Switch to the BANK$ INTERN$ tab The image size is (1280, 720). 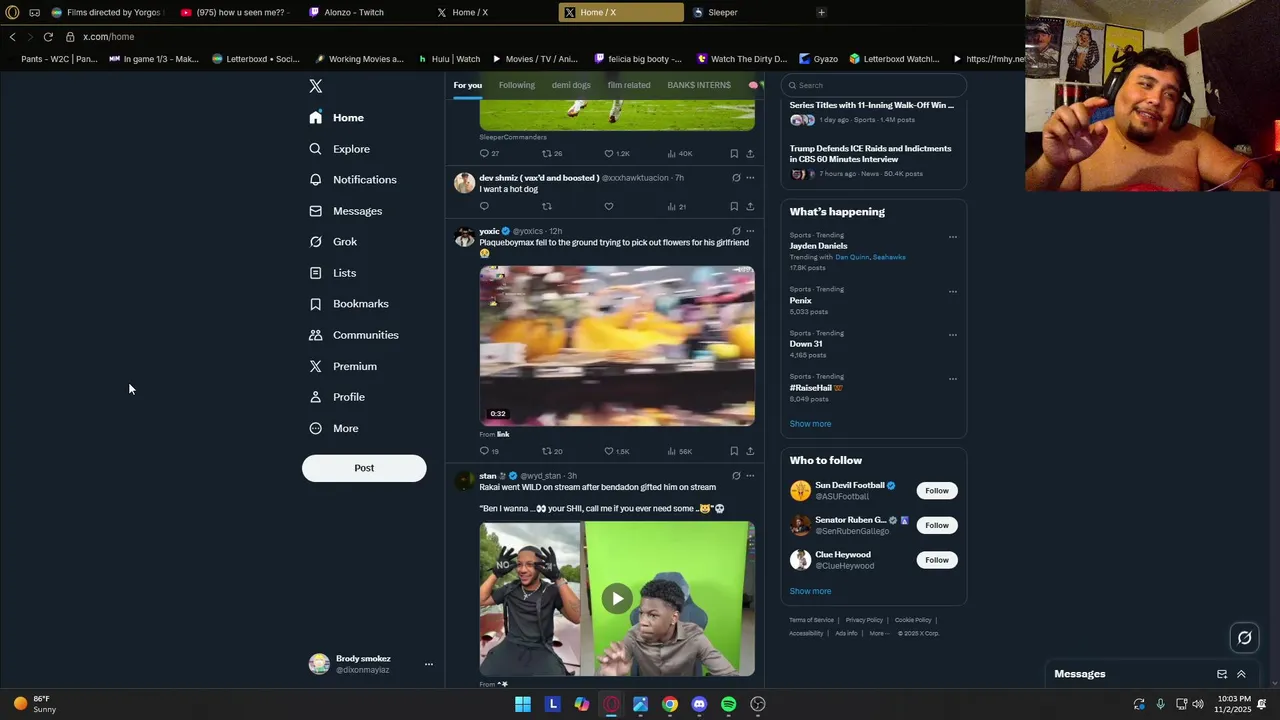[x=699, y=85]
